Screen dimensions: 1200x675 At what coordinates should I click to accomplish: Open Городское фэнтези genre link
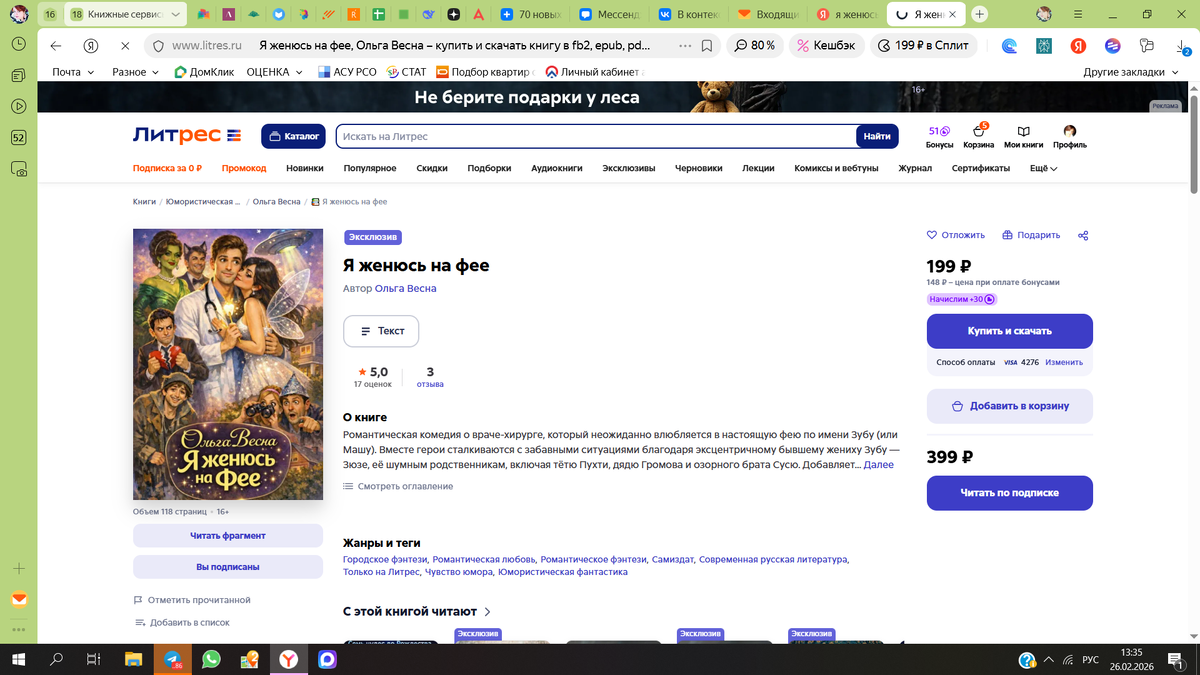[385, 559]
